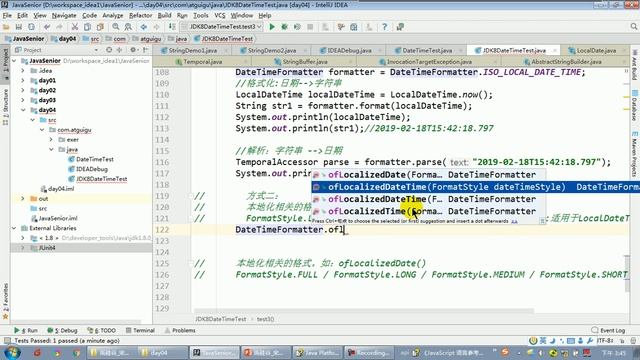Open the Structure side tool window
640x360 pixels.
(x=5, y=107)
